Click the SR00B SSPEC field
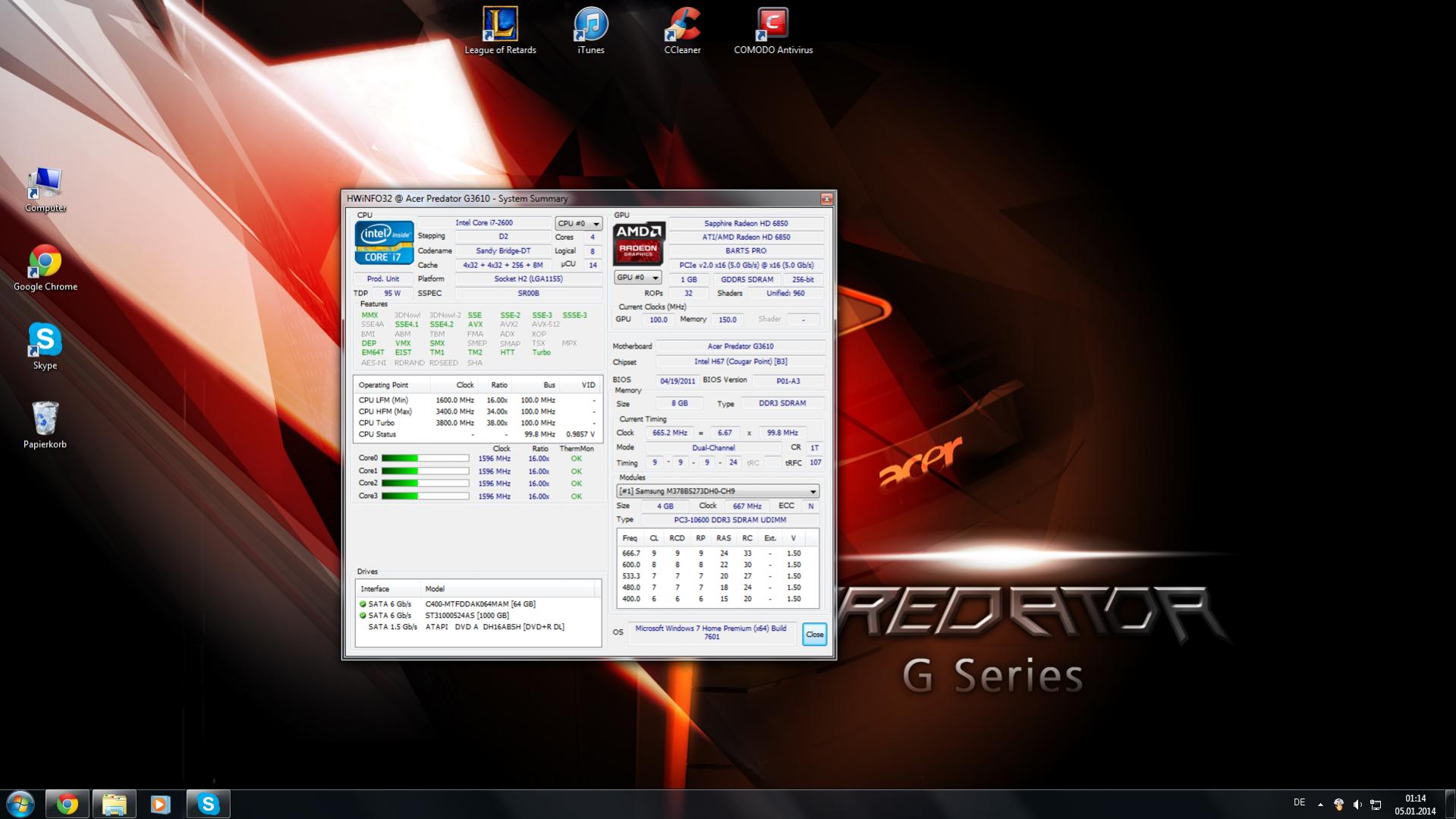Screen dimensions: 1456x819 (528, 293)
